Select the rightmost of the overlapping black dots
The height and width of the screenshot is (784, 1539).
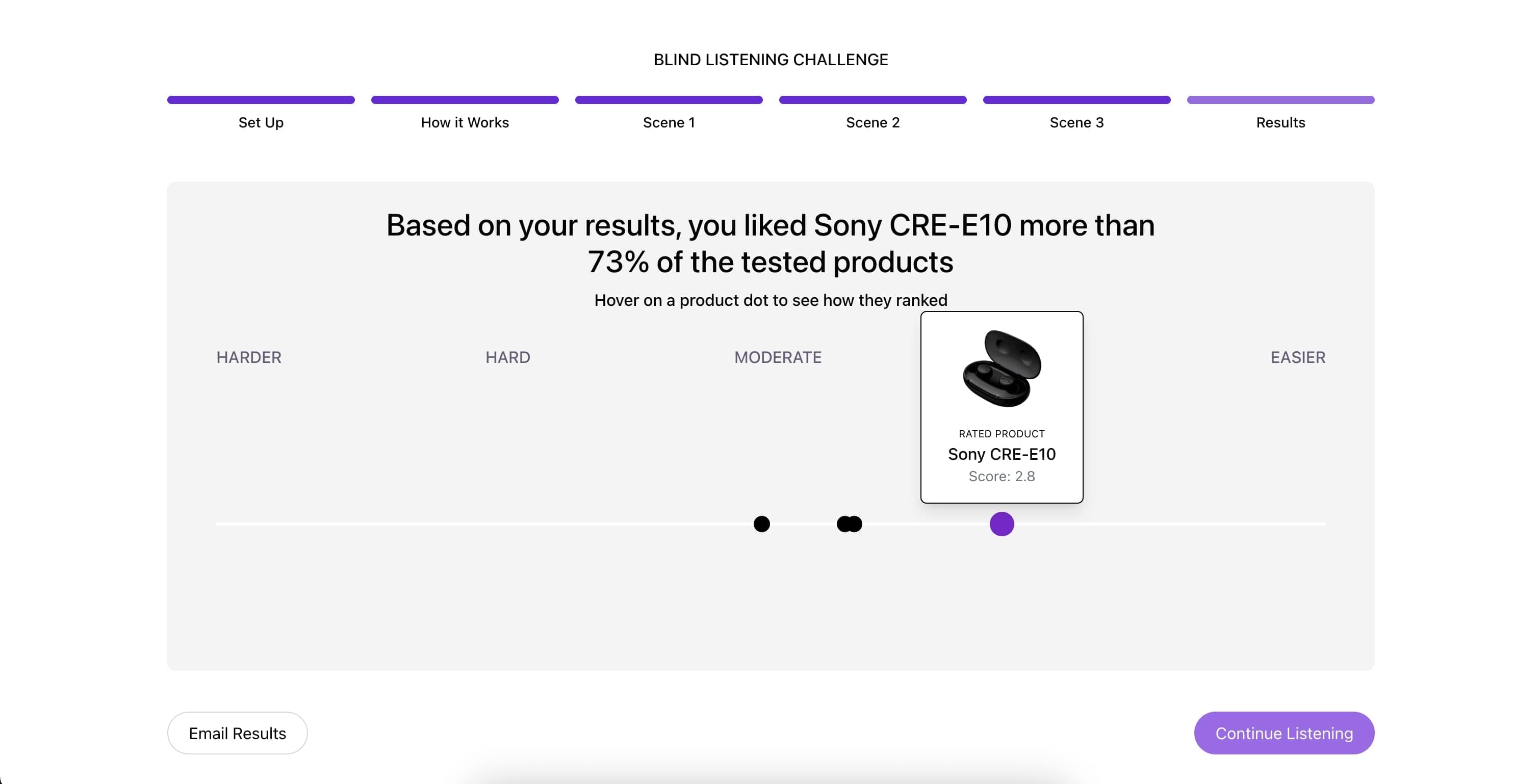857,524
